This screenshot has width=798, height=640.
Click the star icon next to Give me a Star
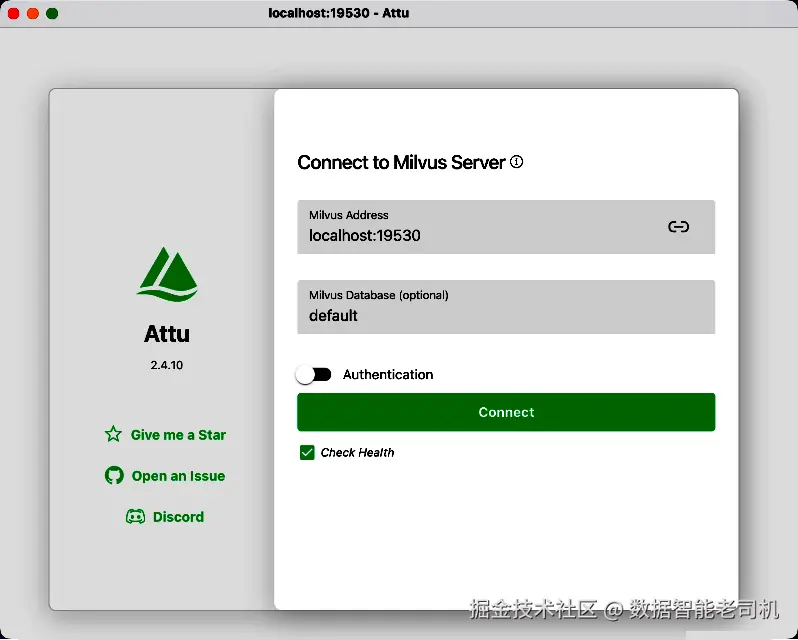point(113,434)
